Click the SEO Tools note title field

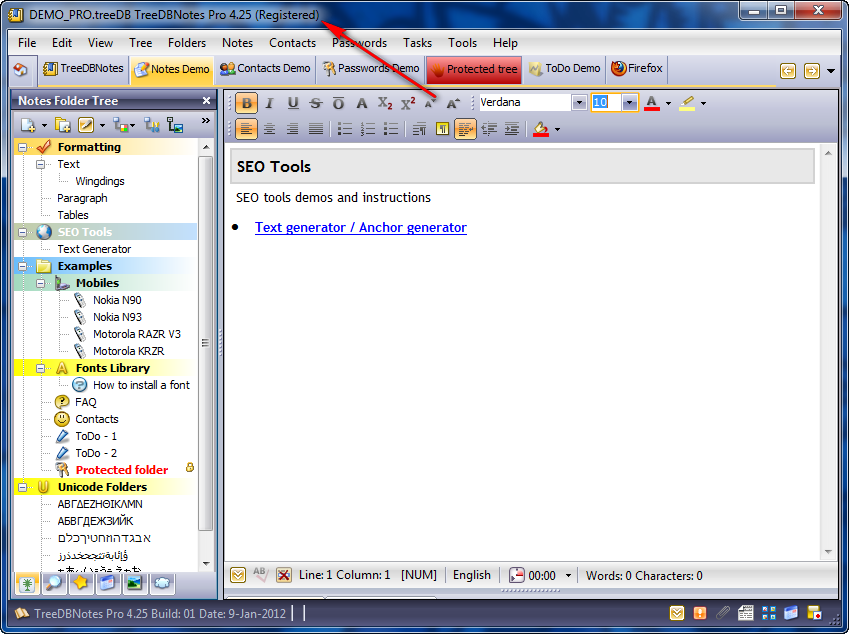[523, 166]
